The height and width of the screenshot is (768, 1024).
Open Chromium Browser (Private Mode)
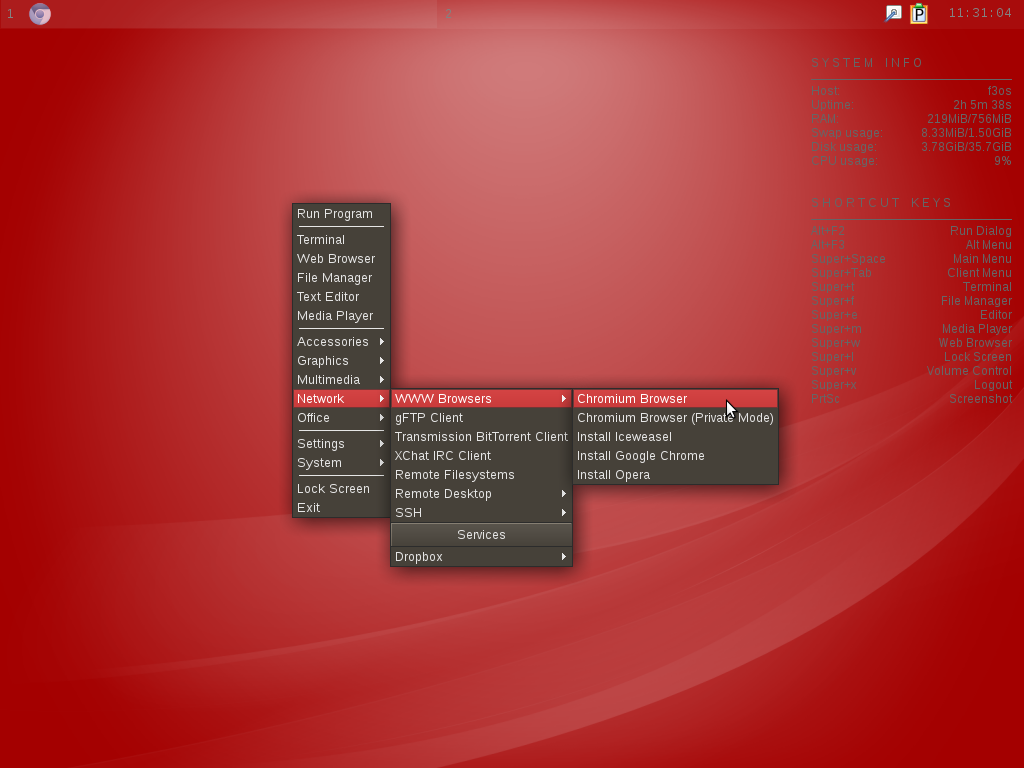675,417
